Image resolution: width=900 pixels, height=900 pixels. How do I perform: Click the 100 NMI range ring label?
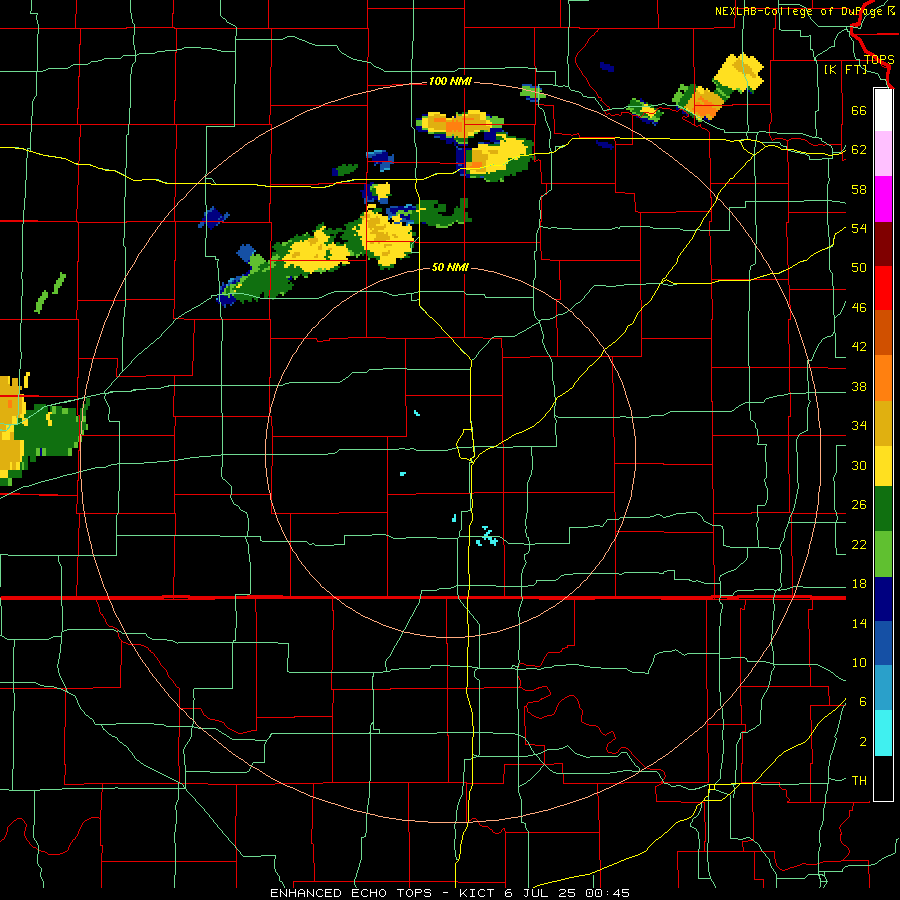tap(450, 82)
